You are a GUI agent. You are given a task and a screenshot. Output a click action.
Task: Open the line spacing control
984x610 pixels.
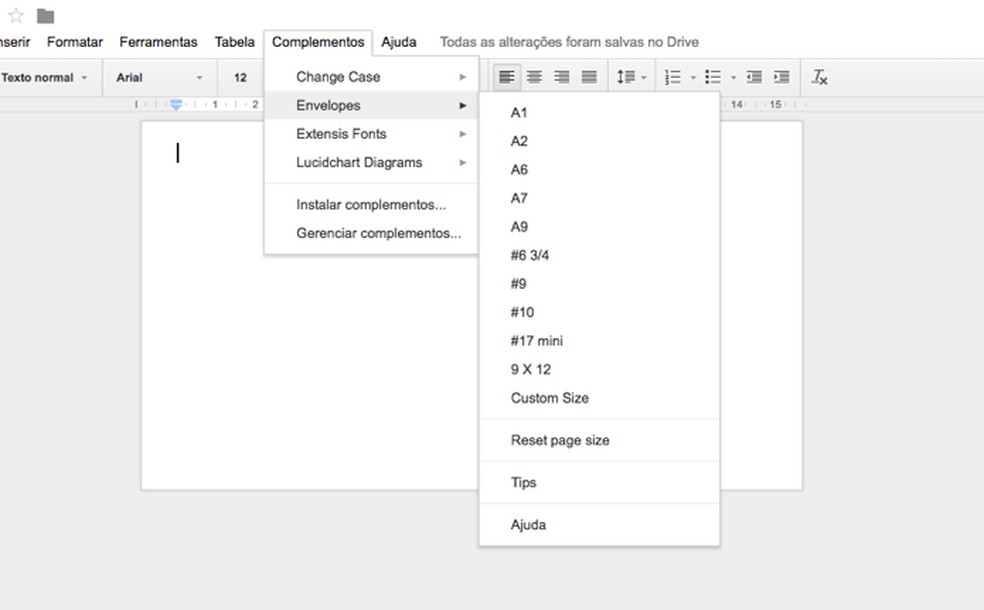pyautogui.click(x=630, y=77)
